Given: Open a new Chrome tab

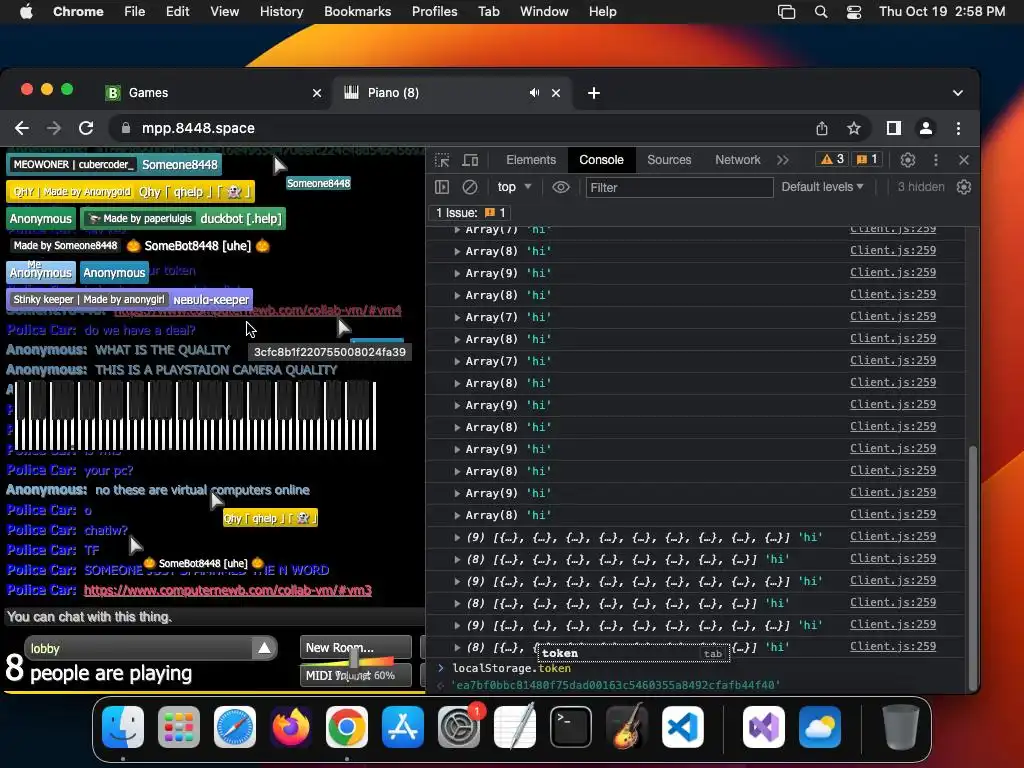Looking at the screenshot, I should click(594, 93).
